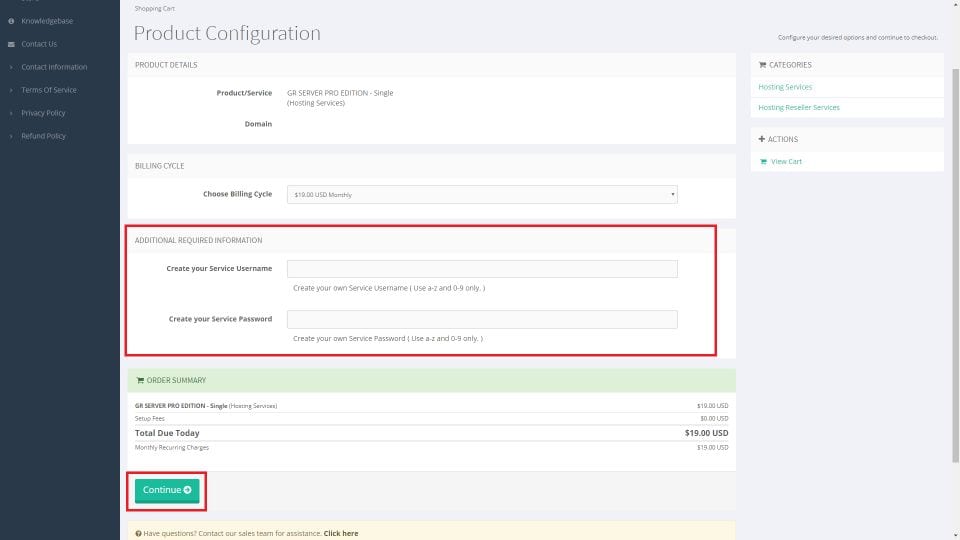Click the Knowledgebase info icon in sidebar
Screen dimensions: 960x540
point(11,21)
